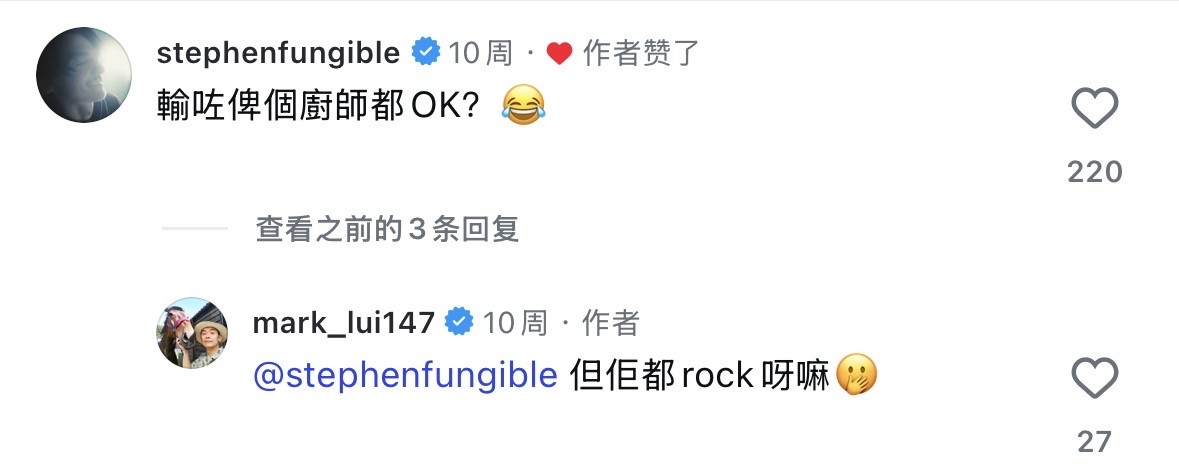1179x472 pixels.
Task: Click the 10 周 timestamp on mark_lui147's reply
Action: [x=515, y=323]
